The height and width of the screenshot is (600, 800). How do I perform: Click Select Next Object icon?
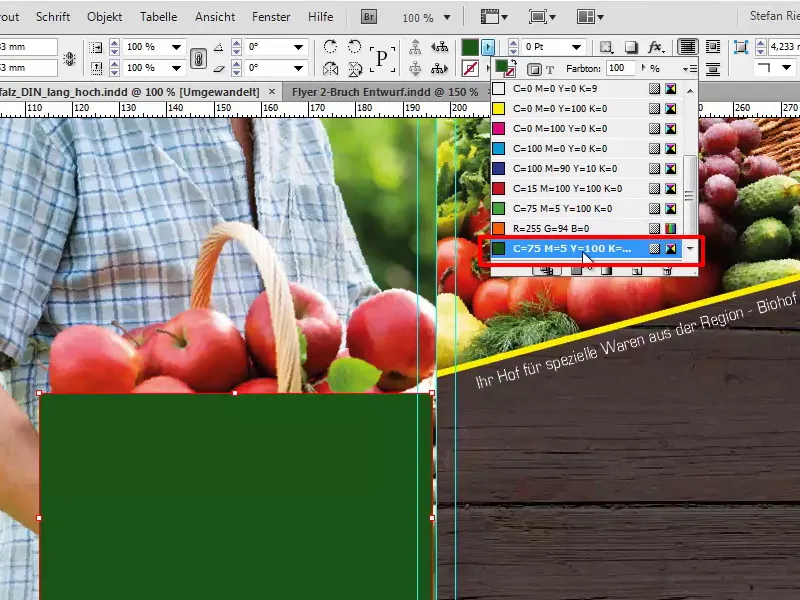coord(439,68)
